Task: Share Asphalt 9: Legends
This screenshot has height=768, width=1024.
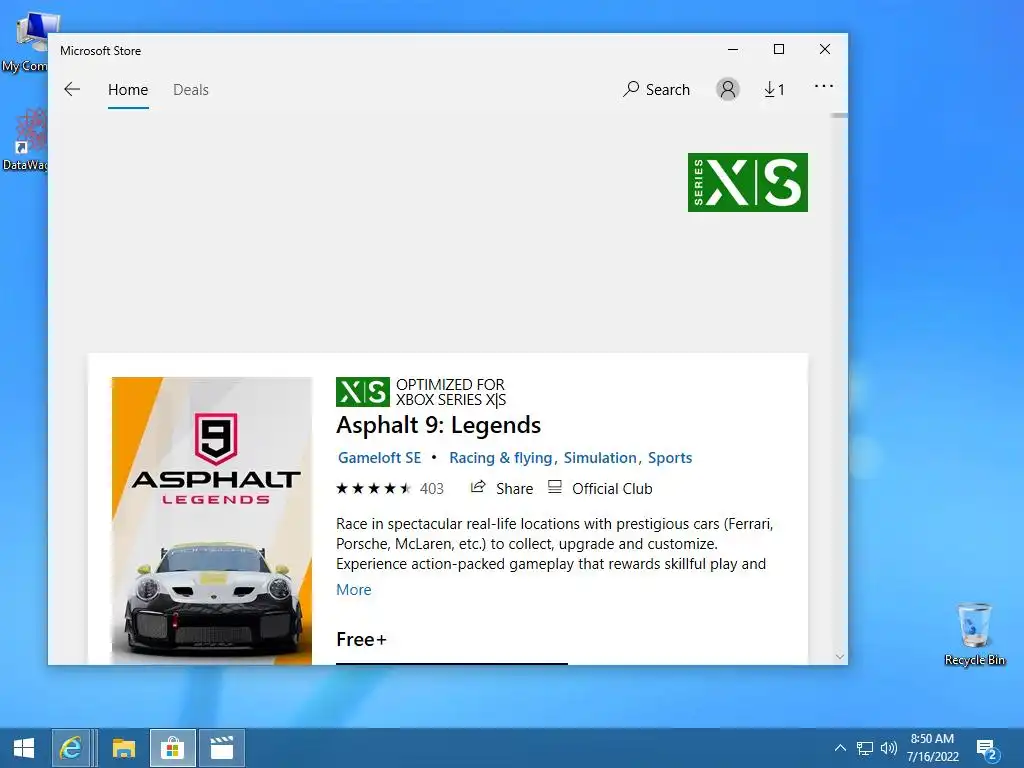Action: [502, 488]
